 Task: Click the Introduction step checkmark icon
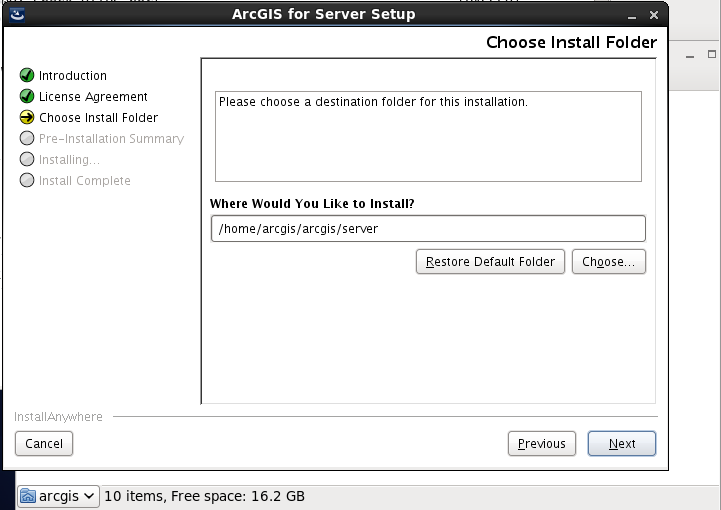coord(27,75)
